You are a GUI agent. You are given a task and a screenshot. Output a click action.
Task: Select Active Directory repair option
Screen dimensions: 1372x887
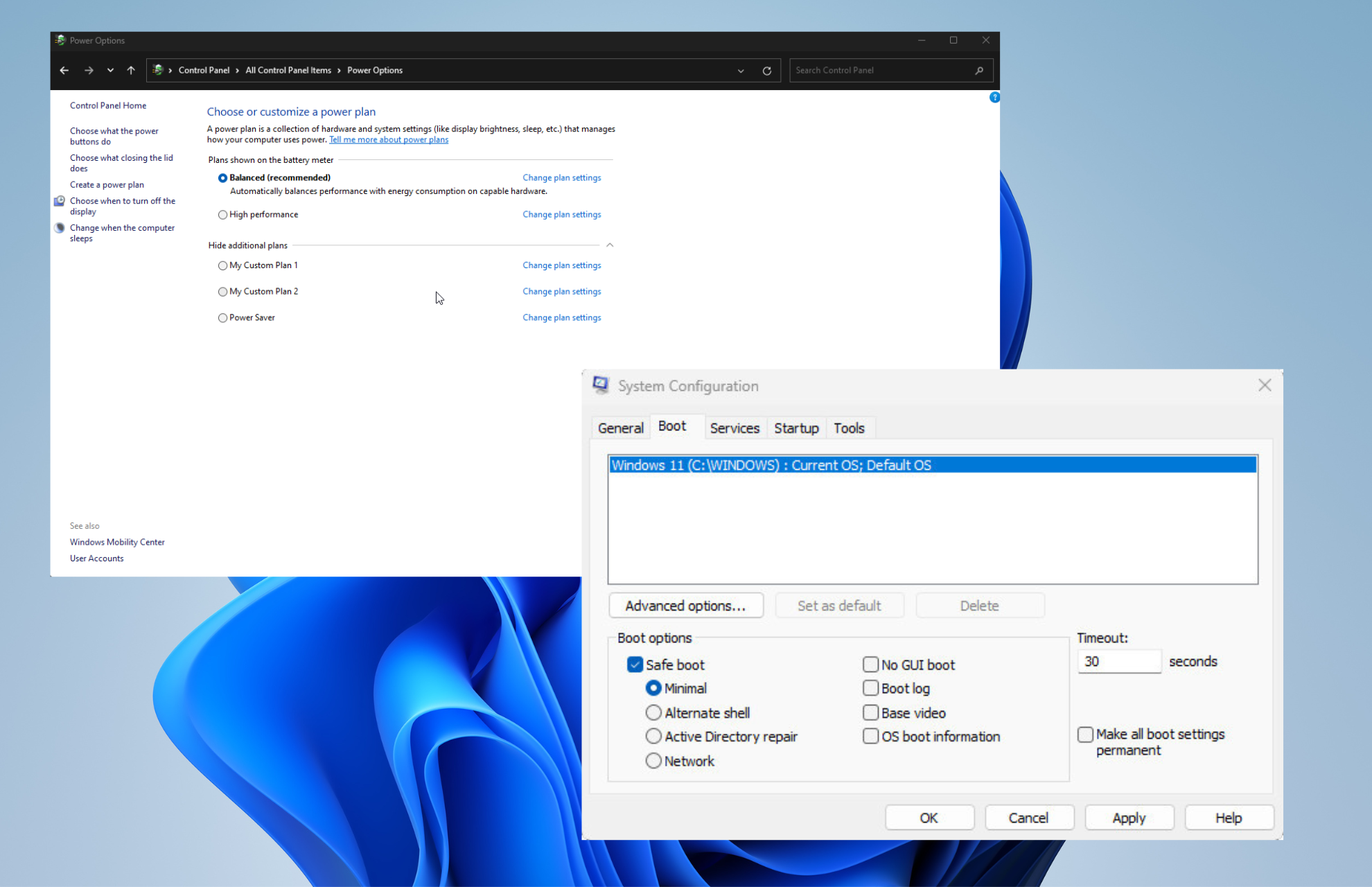653,736
